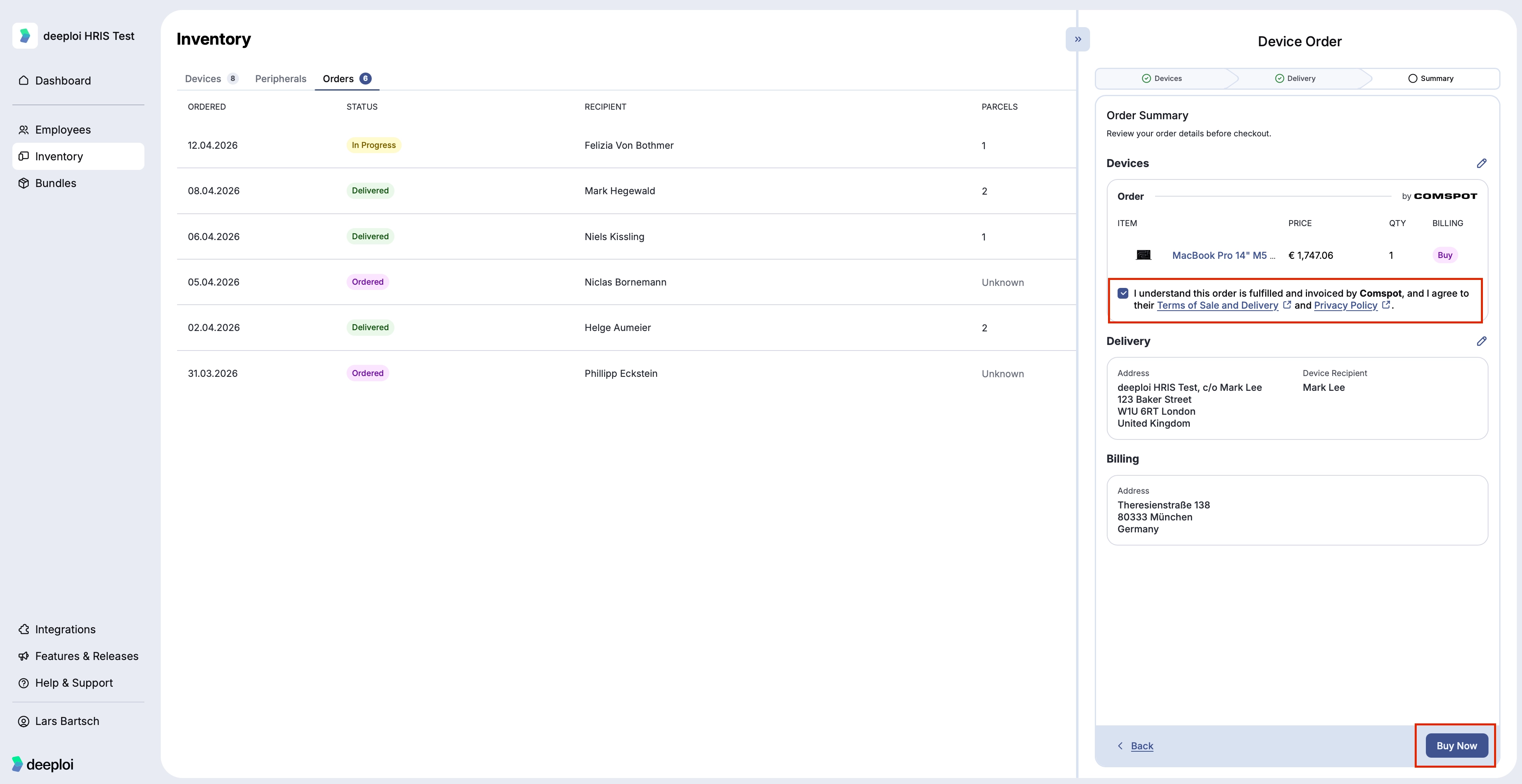Open order for Niclas Bornemann

pos(626,282)
